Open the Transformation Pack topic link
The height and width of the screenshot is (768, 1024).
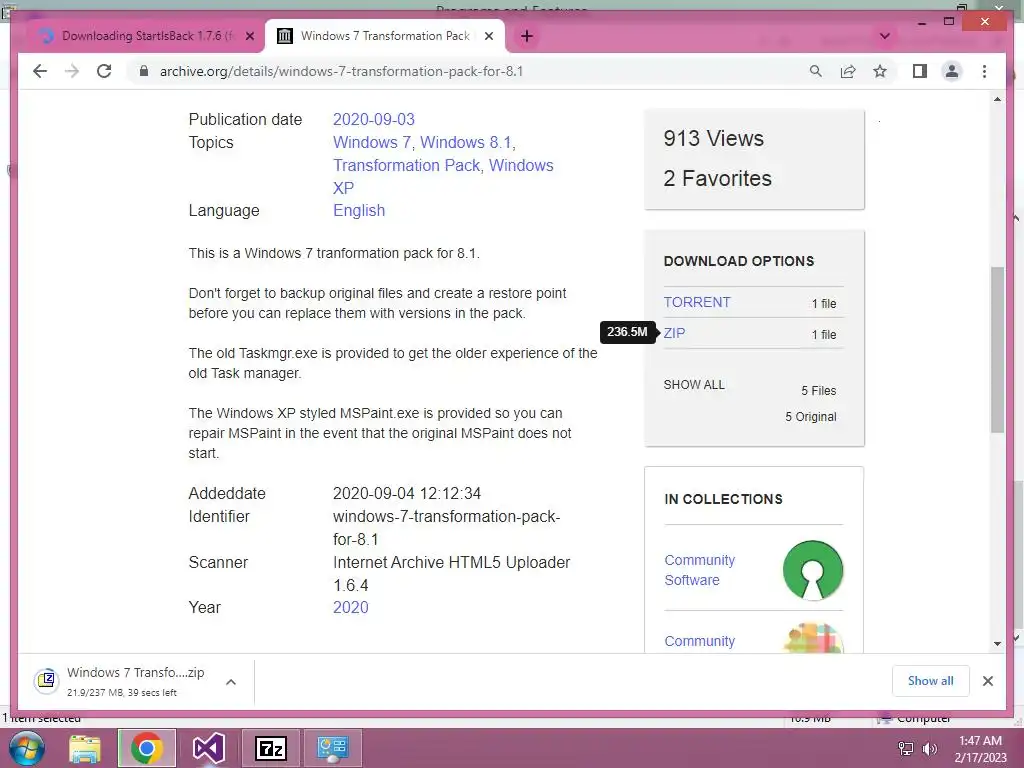(406, 165)
